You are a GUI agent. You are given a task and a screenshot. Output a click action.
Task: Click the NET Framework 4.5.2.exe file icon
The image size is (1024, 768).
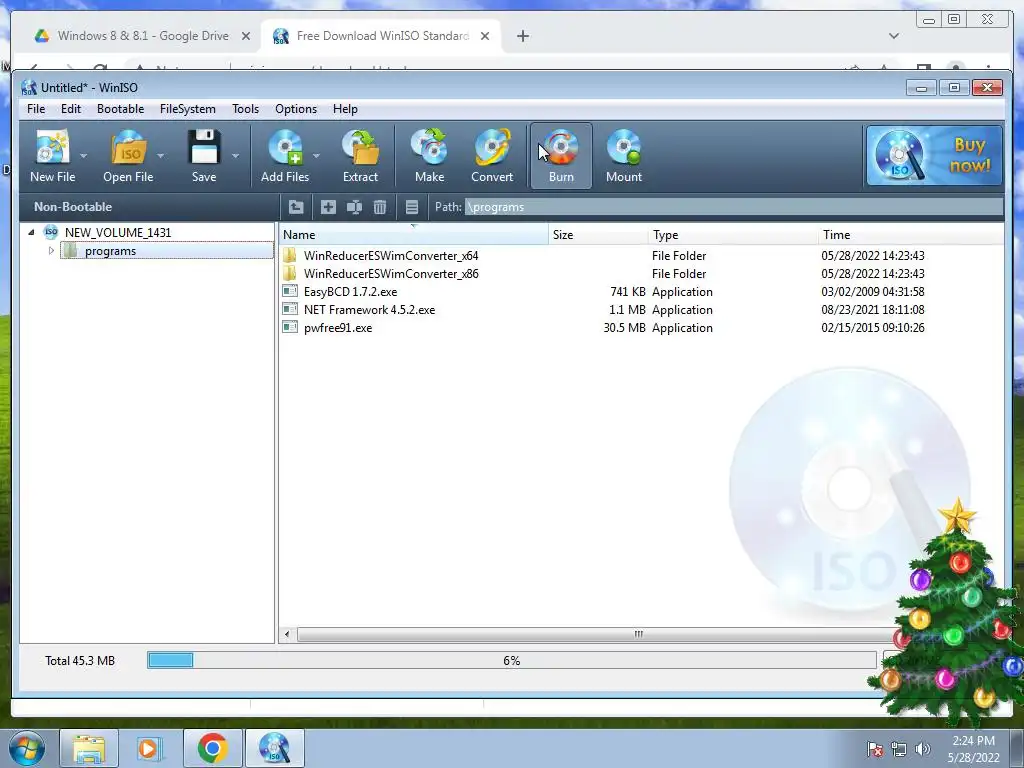tap(290, 309)
